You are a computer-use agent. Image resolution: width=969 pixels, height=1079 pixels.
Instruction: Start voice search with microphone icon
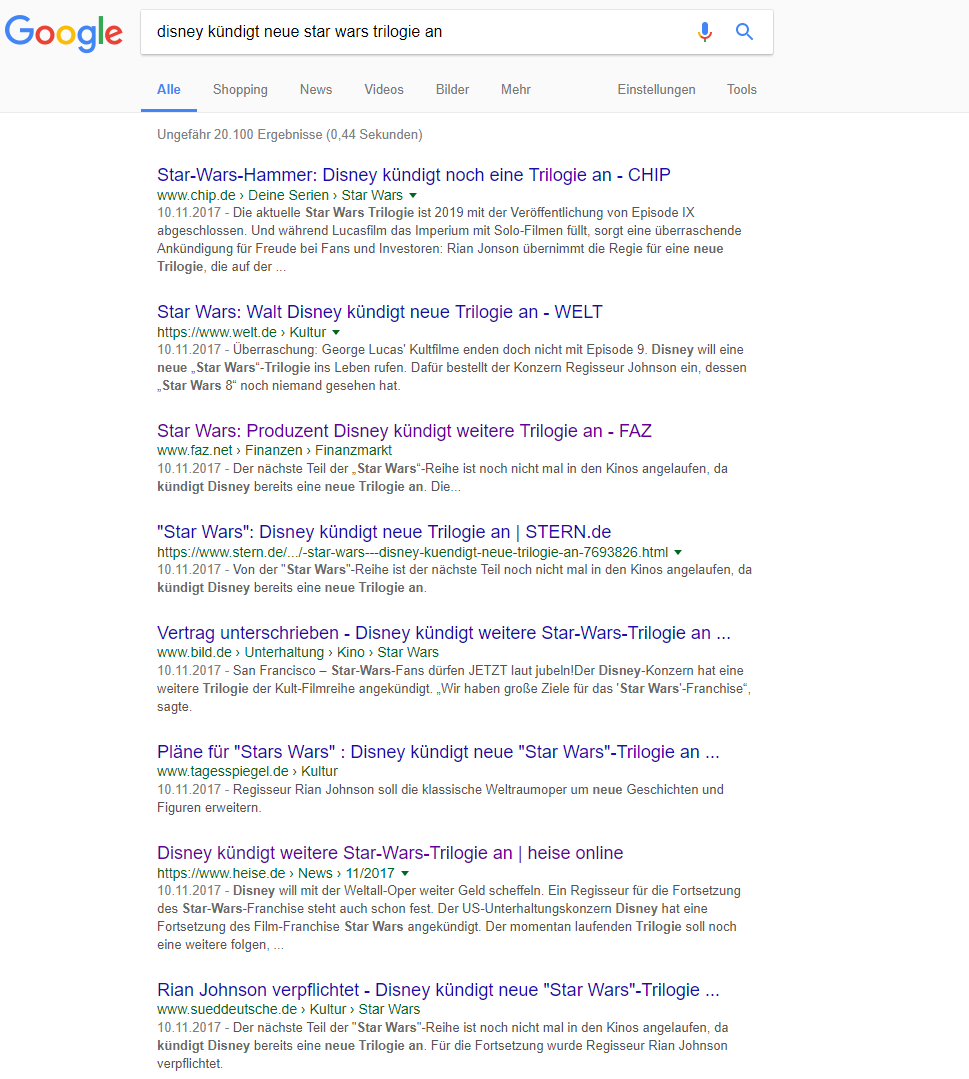pyautogui.click(x=705, y=32)
